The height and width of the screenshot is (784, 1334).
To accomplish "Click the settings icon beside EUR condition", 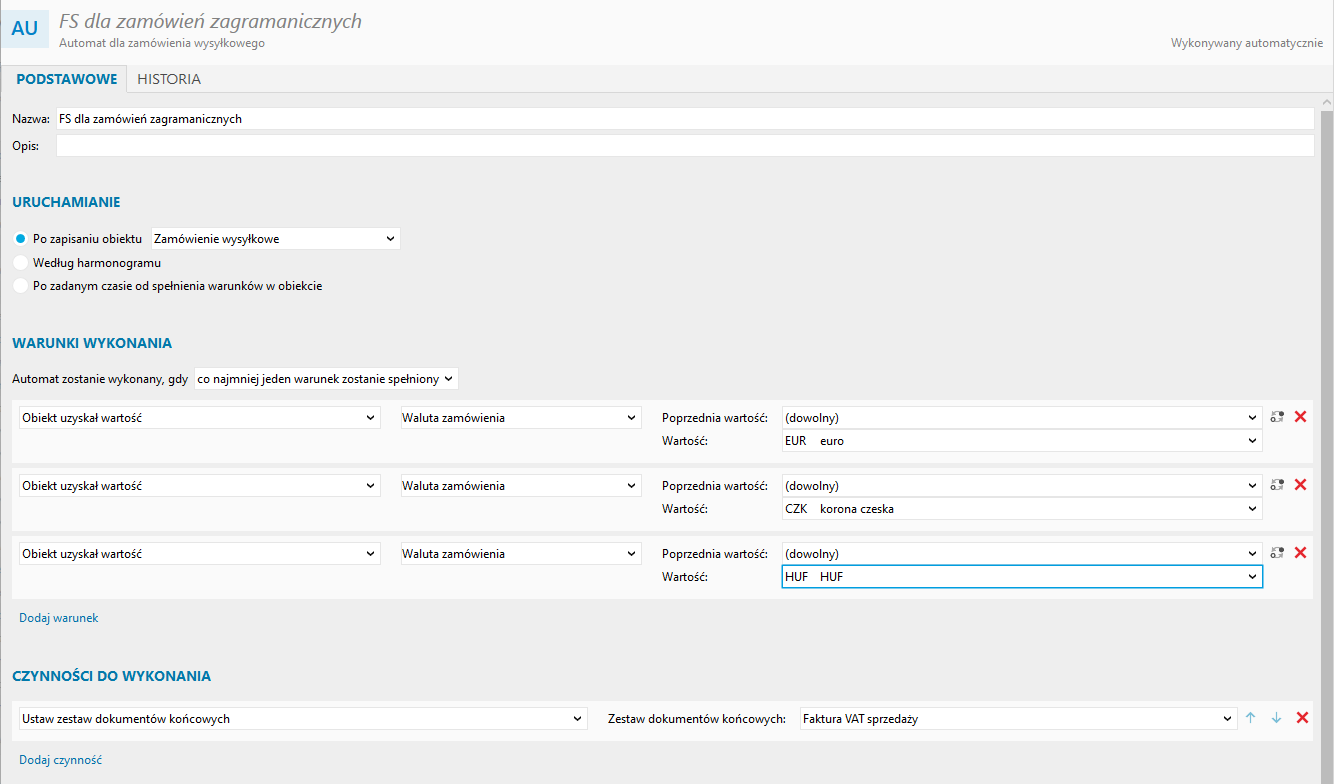I will click(1277, 417).
